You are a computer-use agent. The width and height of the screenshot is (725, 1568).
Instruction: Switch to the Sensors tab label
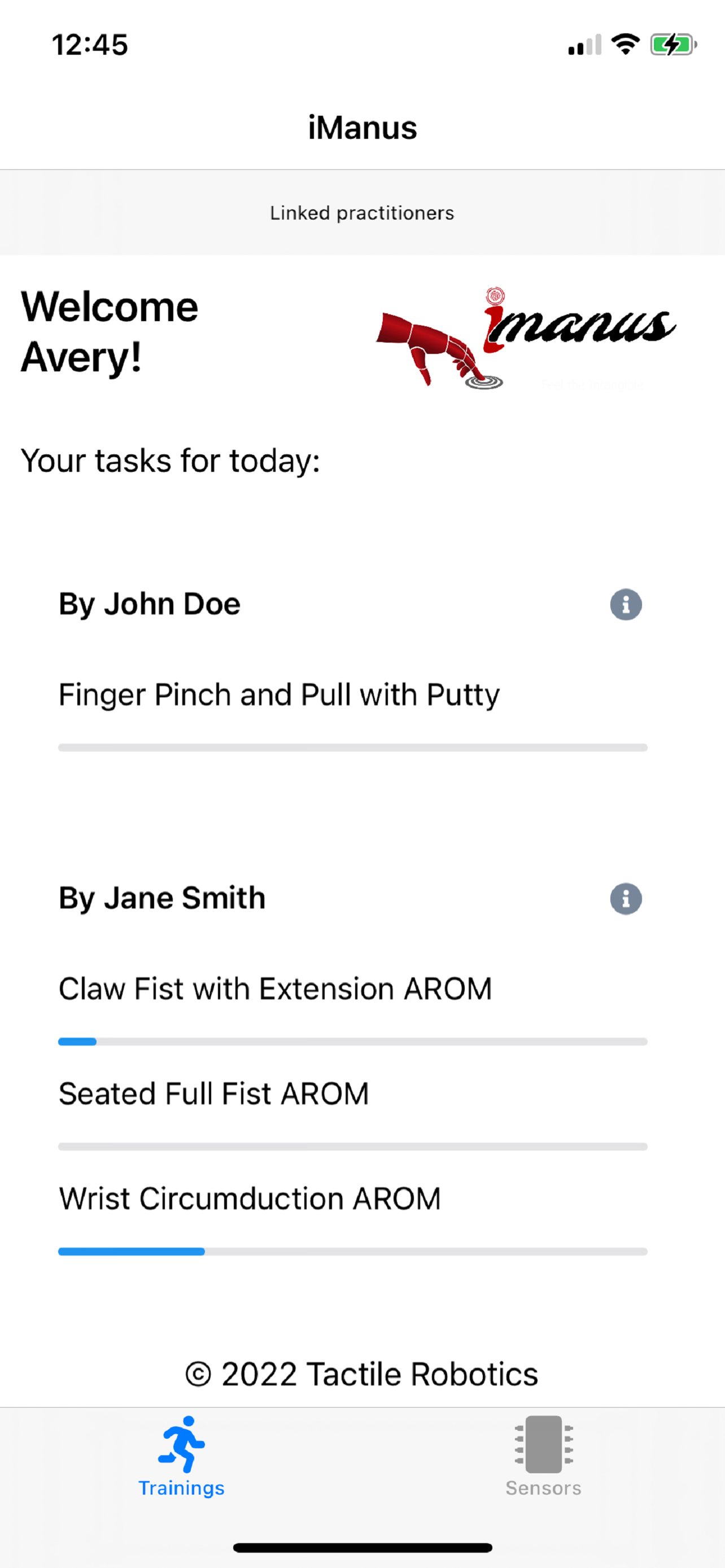pyautogui.click(x=544, y=1488)
